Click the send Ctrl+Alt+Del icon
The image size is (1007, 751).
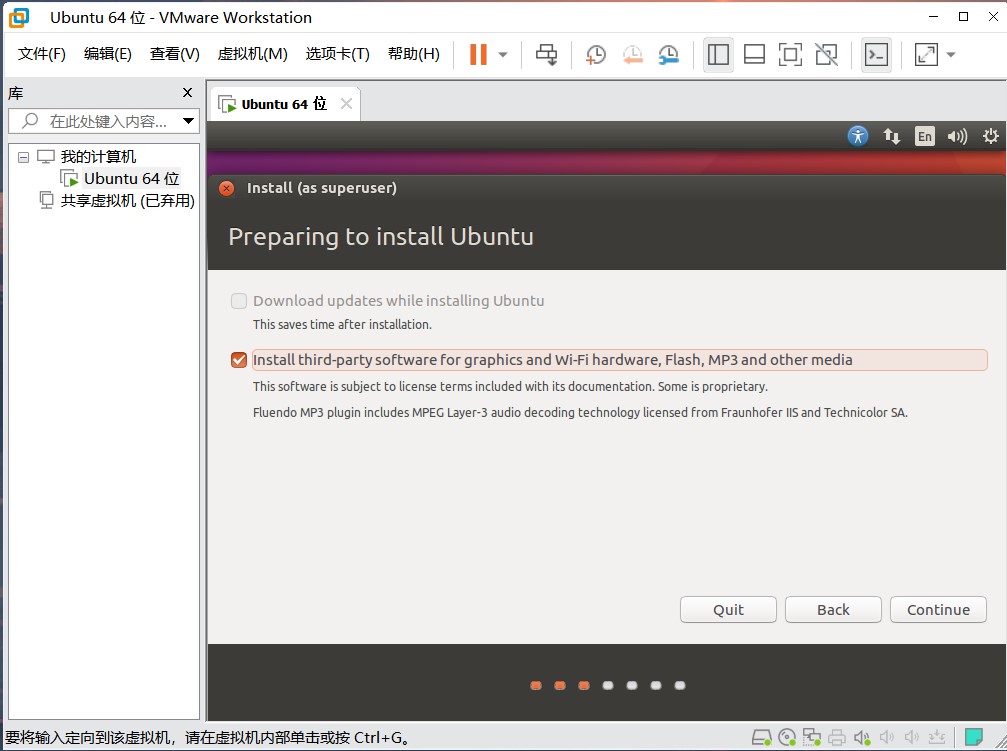[546, 55]
